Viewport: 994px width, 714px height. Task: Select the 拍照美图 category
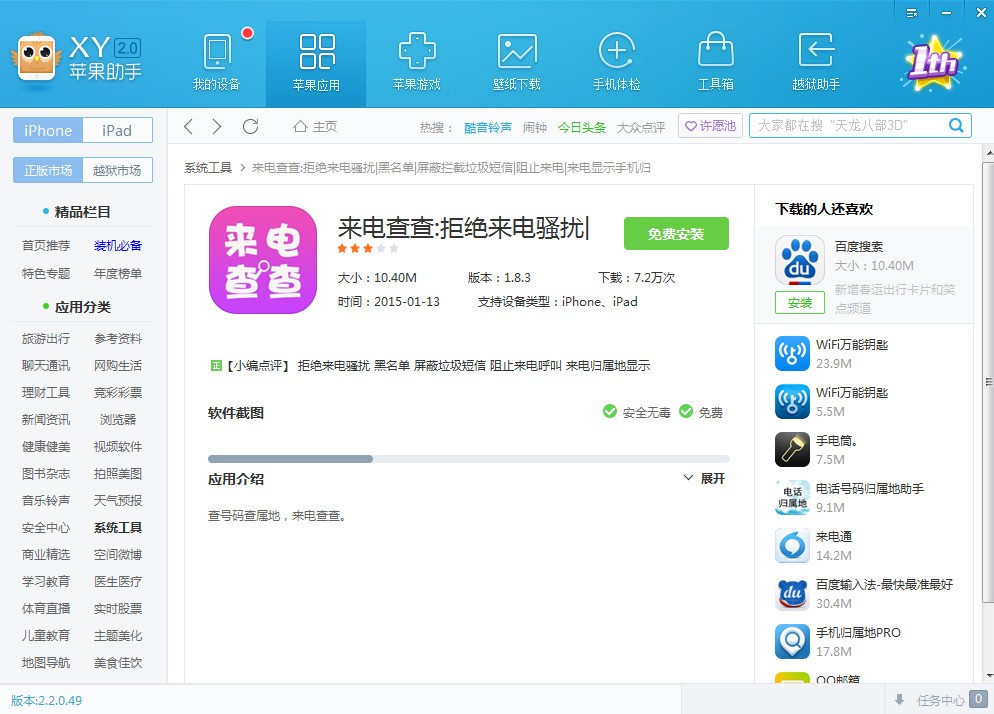coord(118,474)
